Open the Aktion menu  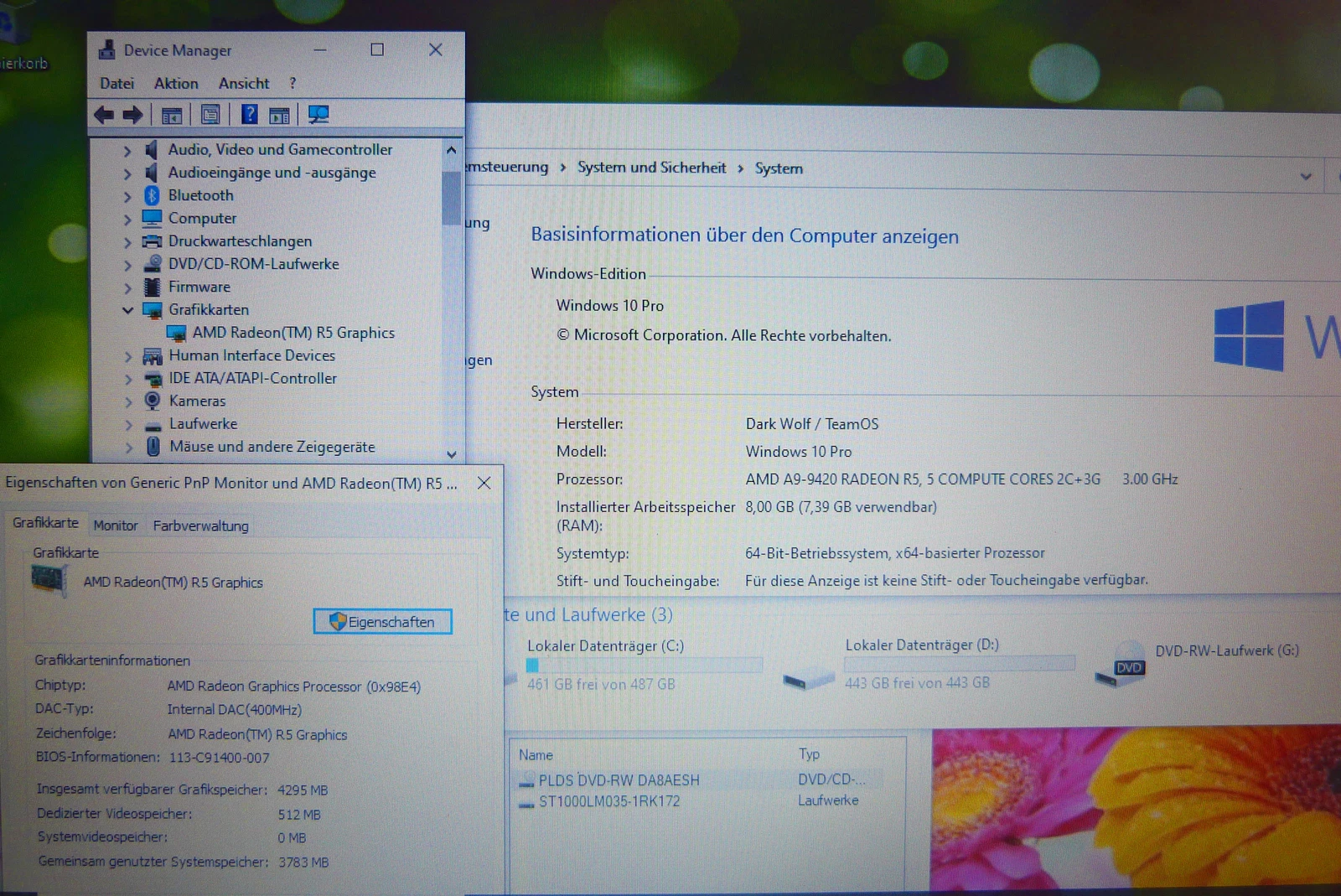coord(176,83)
